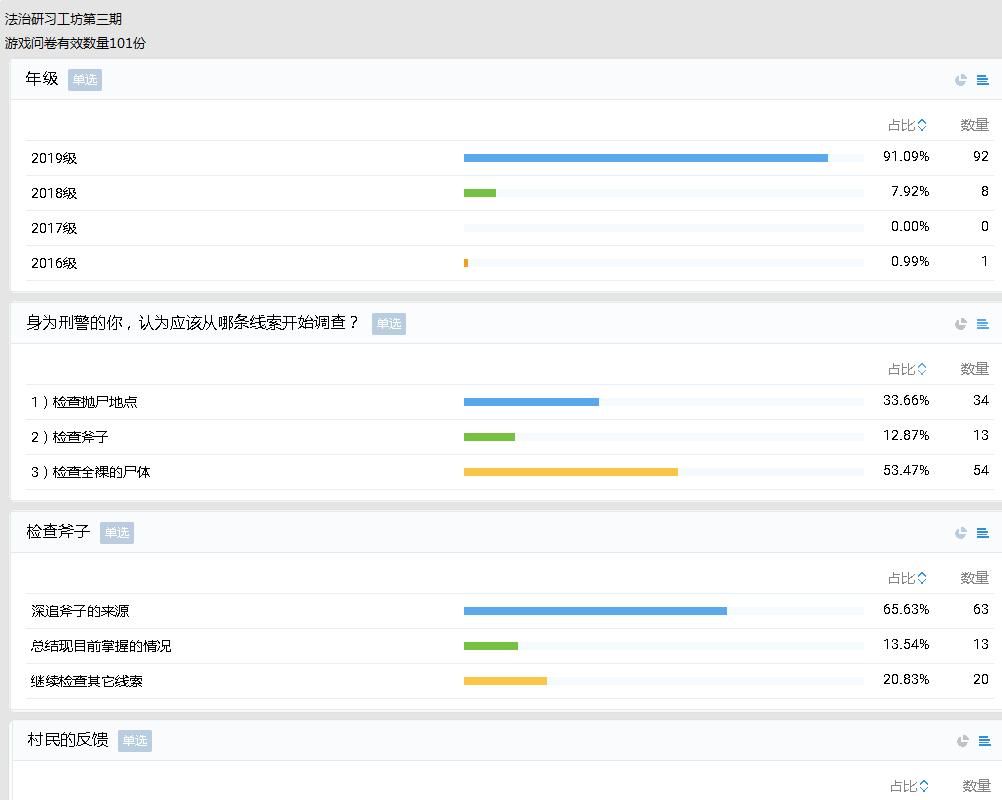
Task: Click the 2019级 blue result bar
Action: (645, 158)
